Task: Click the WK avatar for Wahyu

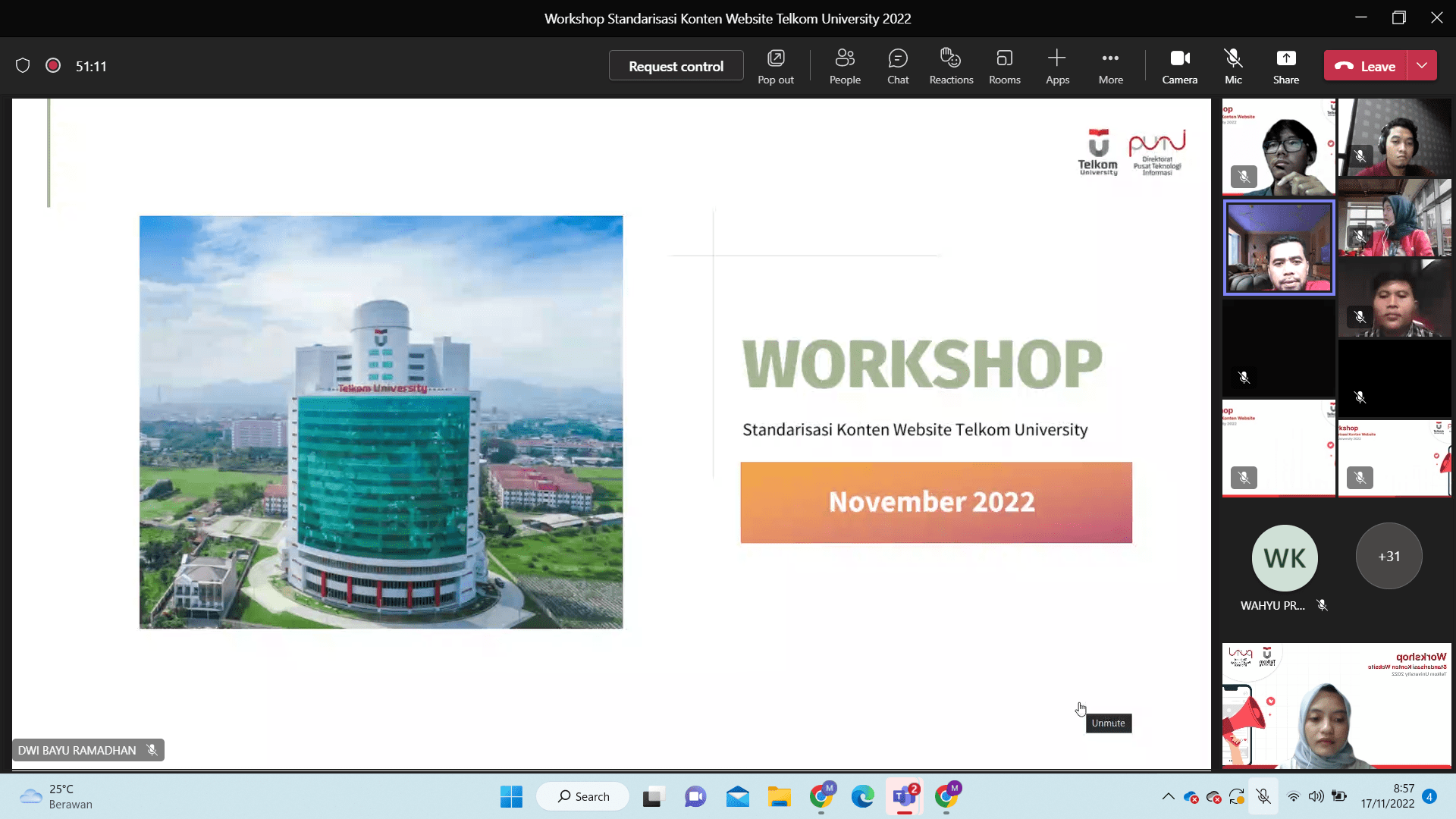Action: [1285, 558]
